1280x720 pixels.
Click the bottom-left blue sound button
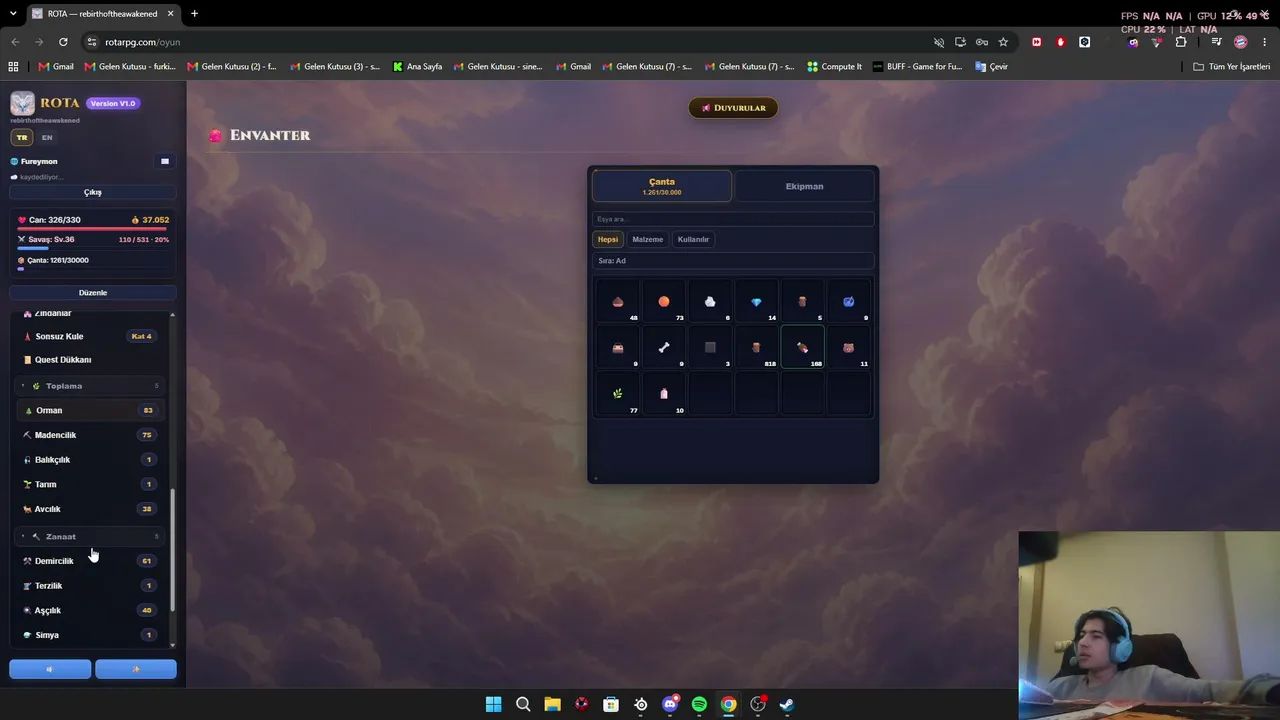click(x=50, y=669)
